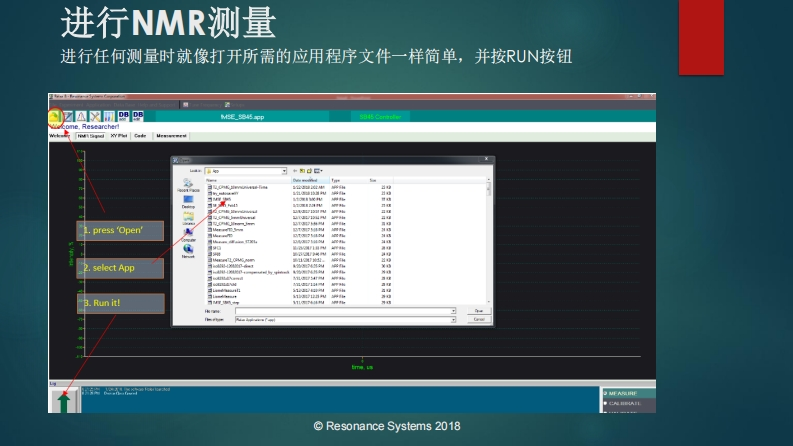Open Recent Places in dialog sidebar
This screenshot has height=446, width=793.
coord(188,185)
